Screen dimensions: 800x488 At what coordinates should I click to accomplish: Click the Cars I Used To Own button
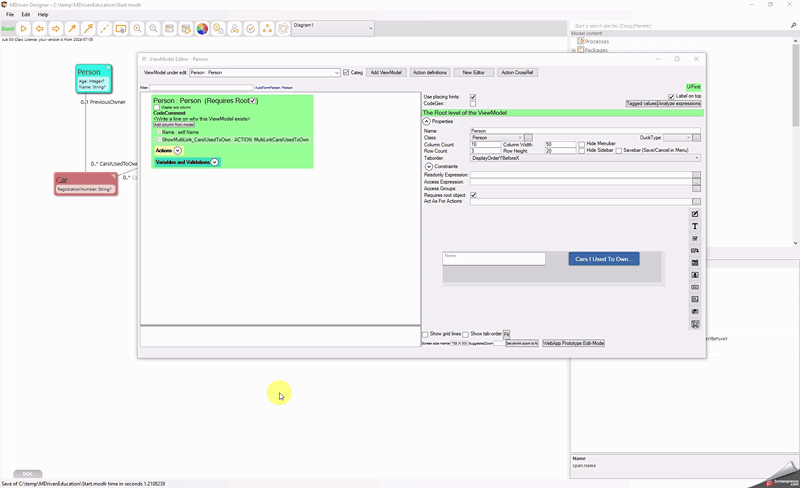click(x=603, y=259)
